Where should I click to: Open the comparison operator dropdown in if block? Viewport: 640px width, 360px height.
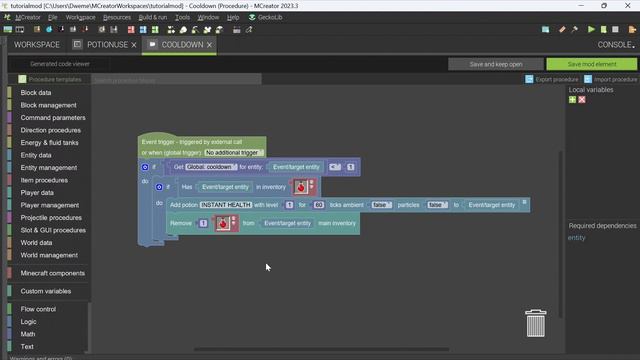point(335,167)
